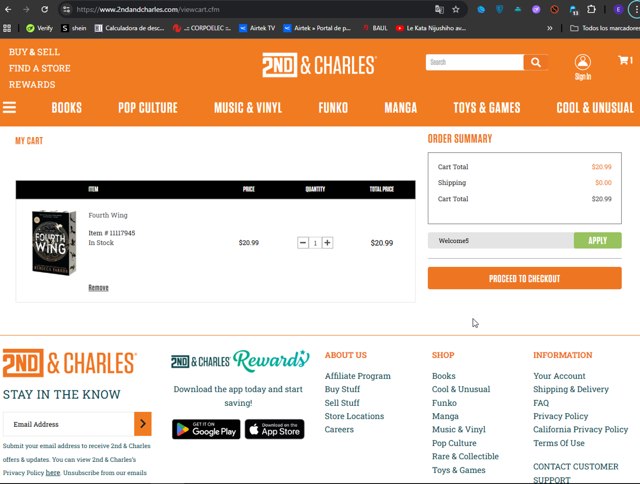The image size is (640, 484).
Task: Open Sell Stuff footer link
Action: [342, 403]
